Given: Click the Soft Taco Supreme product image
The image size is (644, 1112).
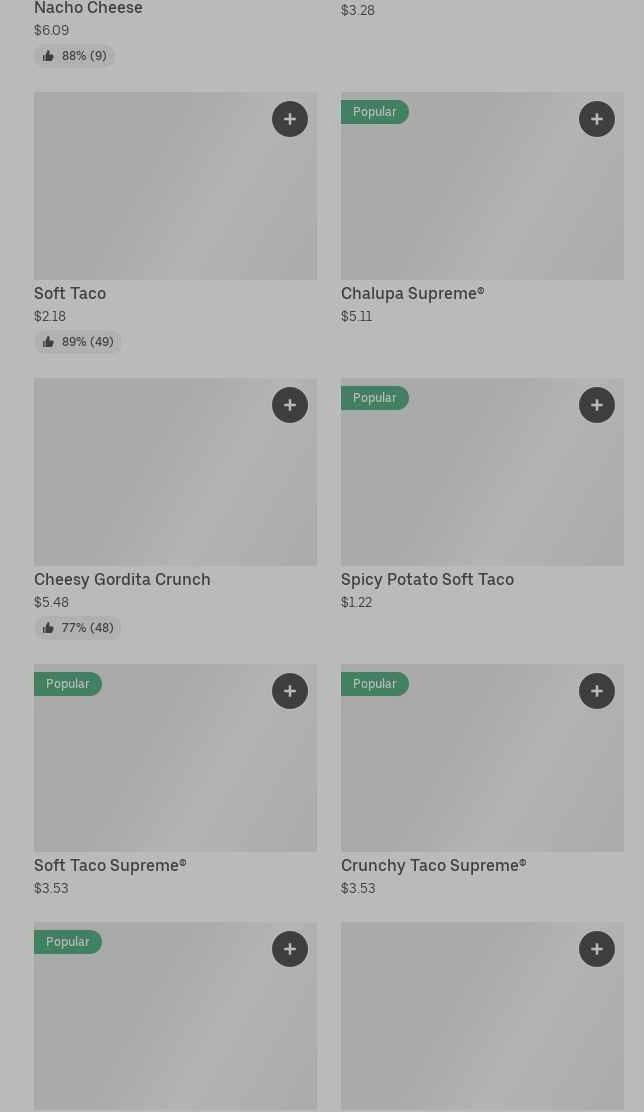Looking at the screenshot, I should click(175, 768).
